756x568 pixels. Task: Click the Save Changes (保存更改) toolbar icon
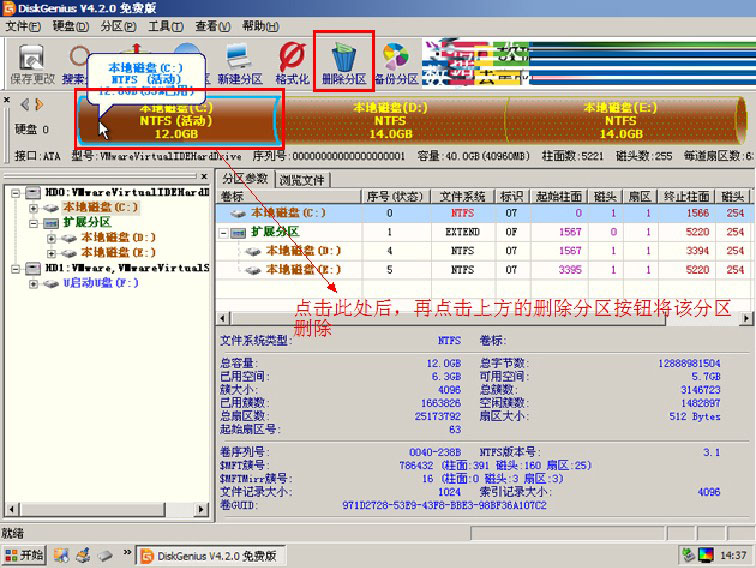[32, 64]
